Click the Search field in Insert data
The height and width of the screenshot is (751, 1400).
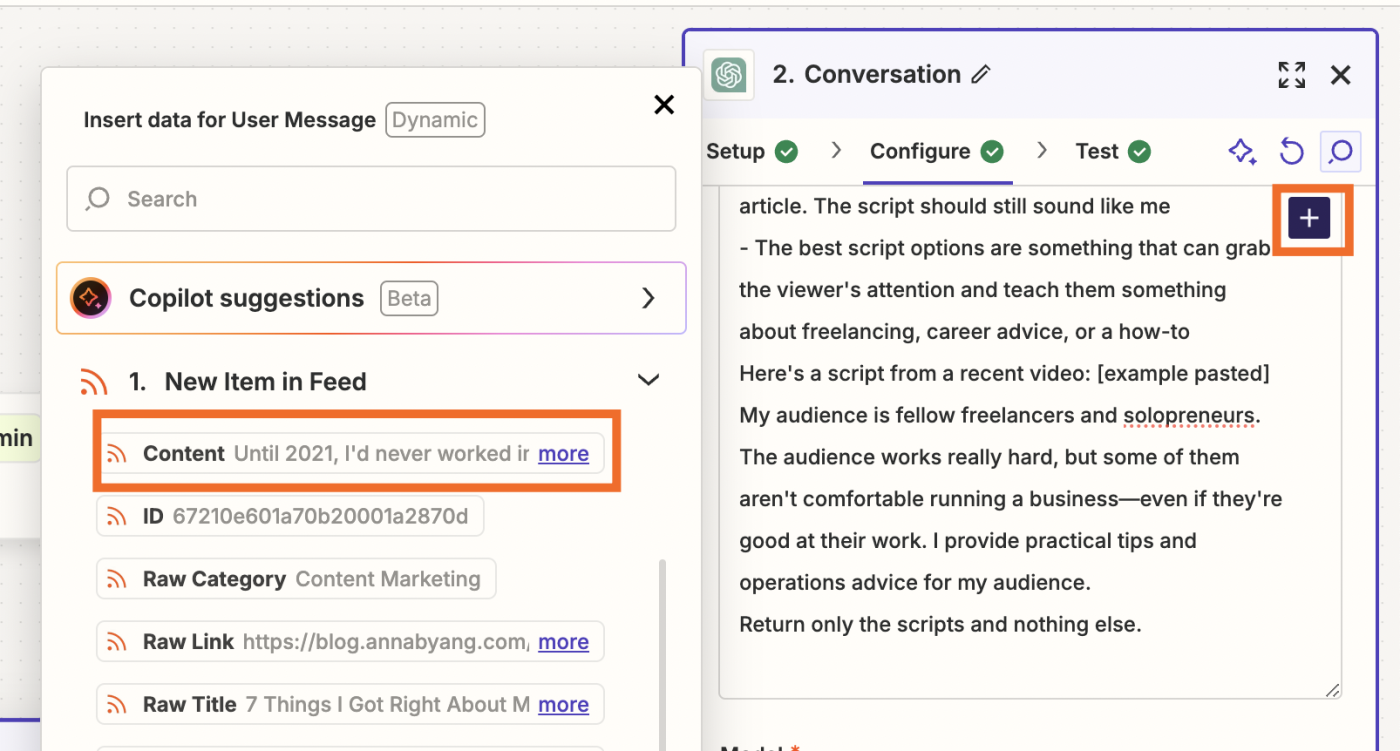pos(371,199)
